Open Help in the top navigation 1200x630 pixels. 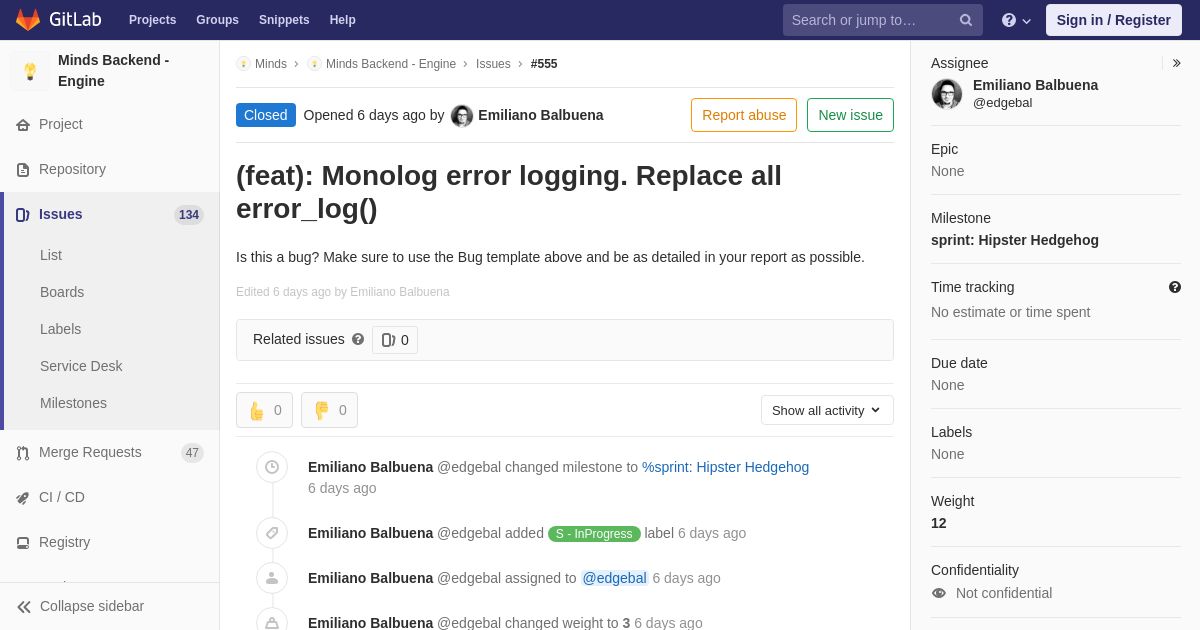343,20
